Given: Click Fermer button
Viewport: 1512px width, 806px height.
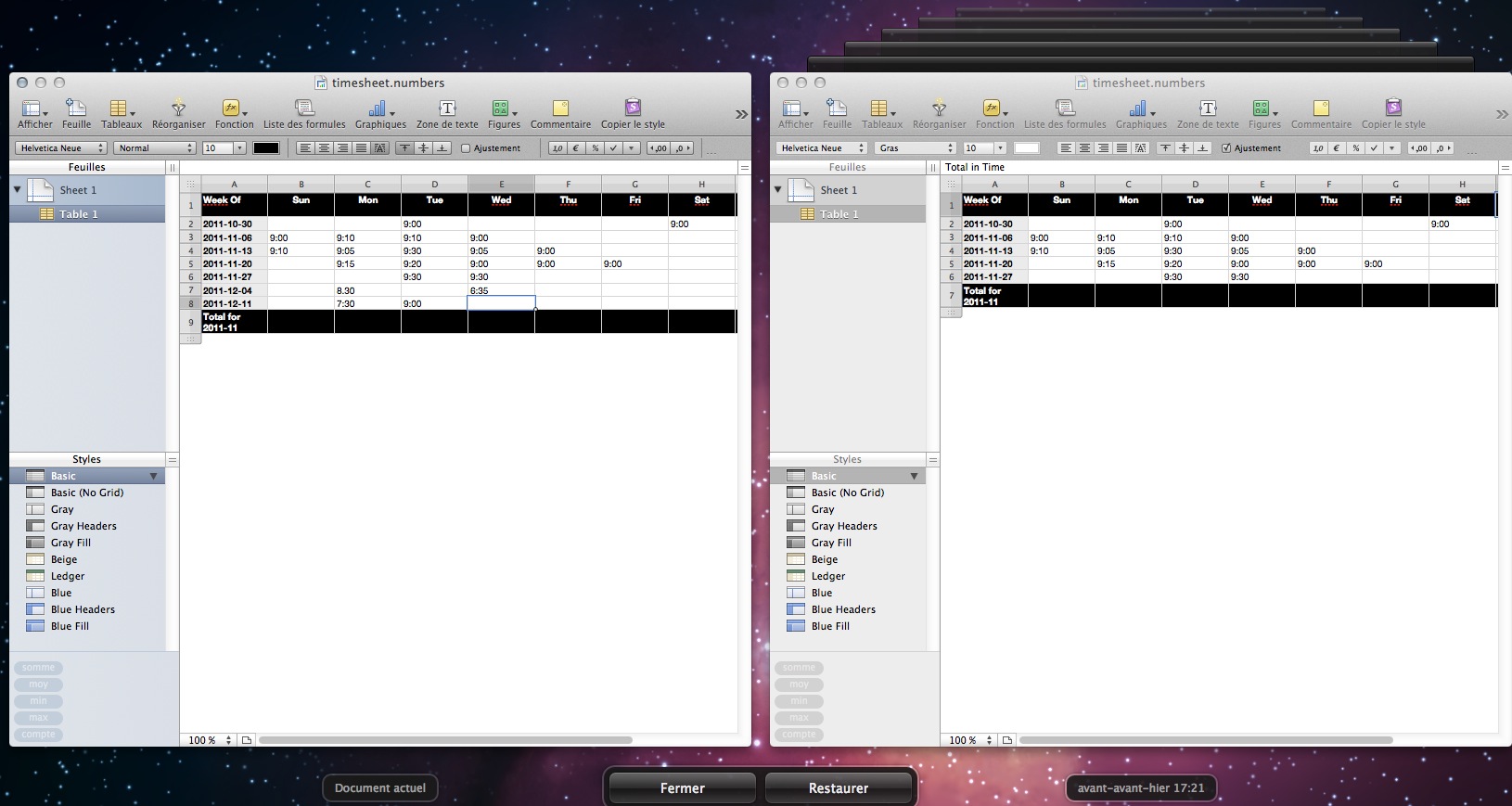Looking at the screenshot, I should point(682,787).
